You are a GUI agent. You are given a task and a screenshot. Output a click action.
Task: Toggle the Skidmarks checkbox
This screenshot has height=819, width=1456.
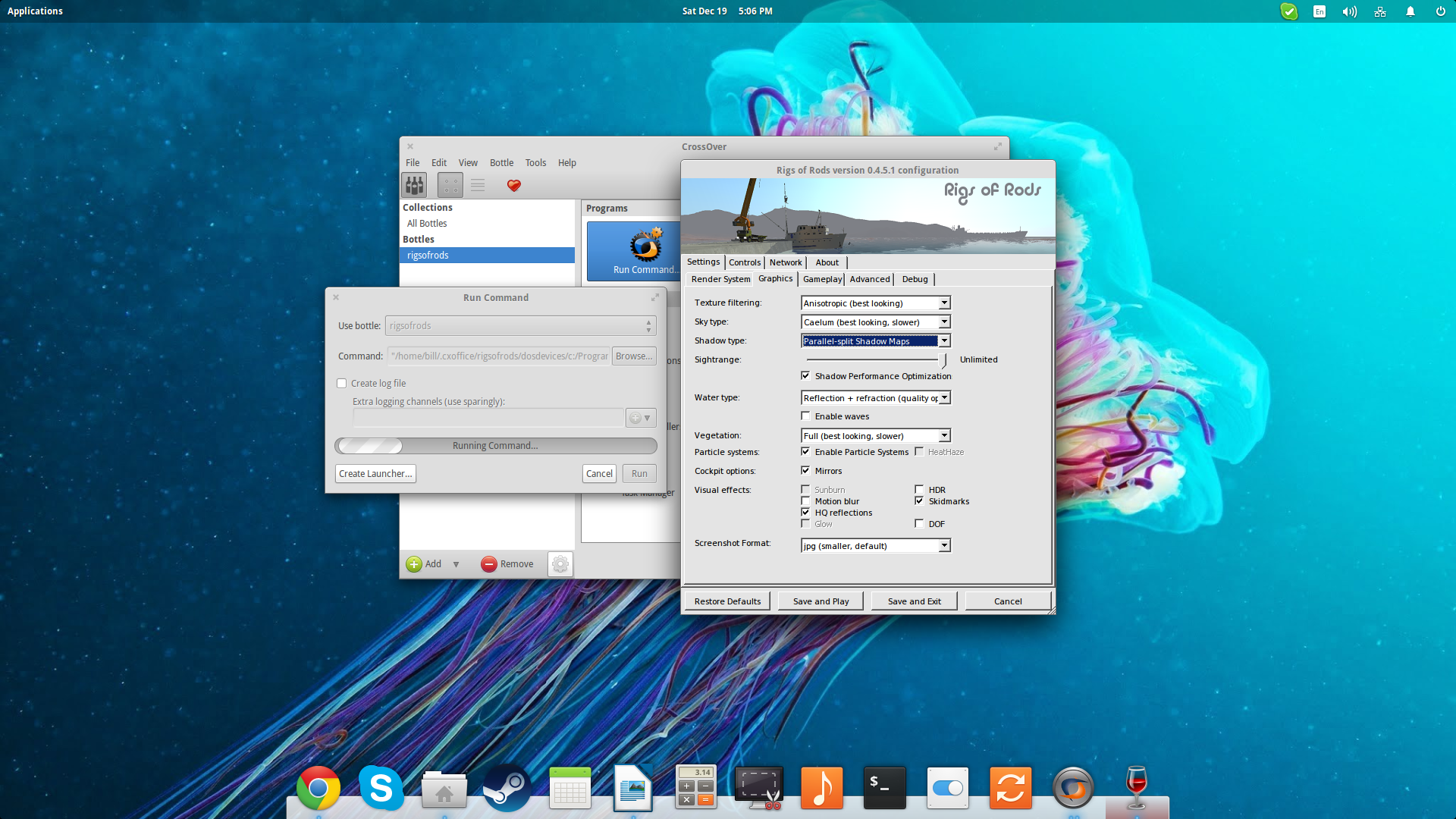pos(919,500)
